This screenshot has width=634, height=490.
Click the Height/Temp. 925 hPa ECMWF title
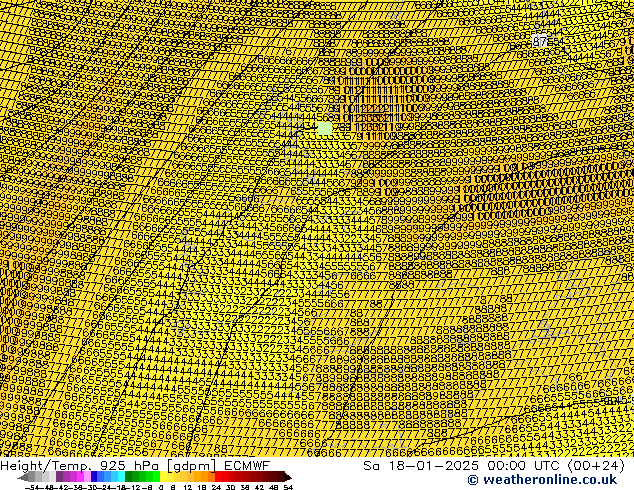[x=135, y=465]
